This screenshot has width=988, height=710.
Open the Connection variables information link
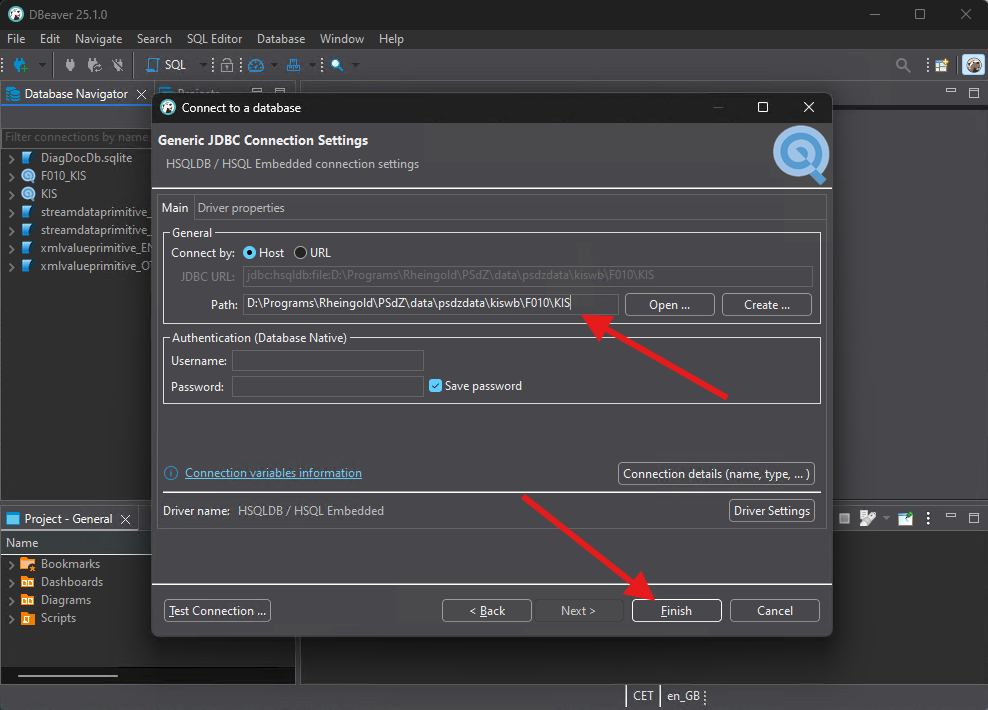pyautogui.click(x=273, y=472)
